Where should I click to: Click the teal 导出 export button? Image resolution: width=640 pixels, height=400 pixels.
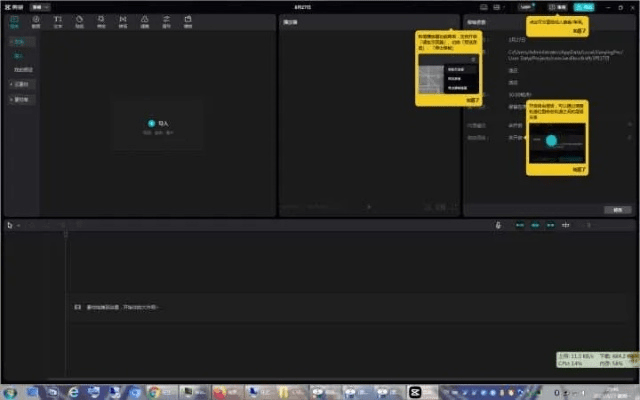pyautogui.click(x=583, y=6)
